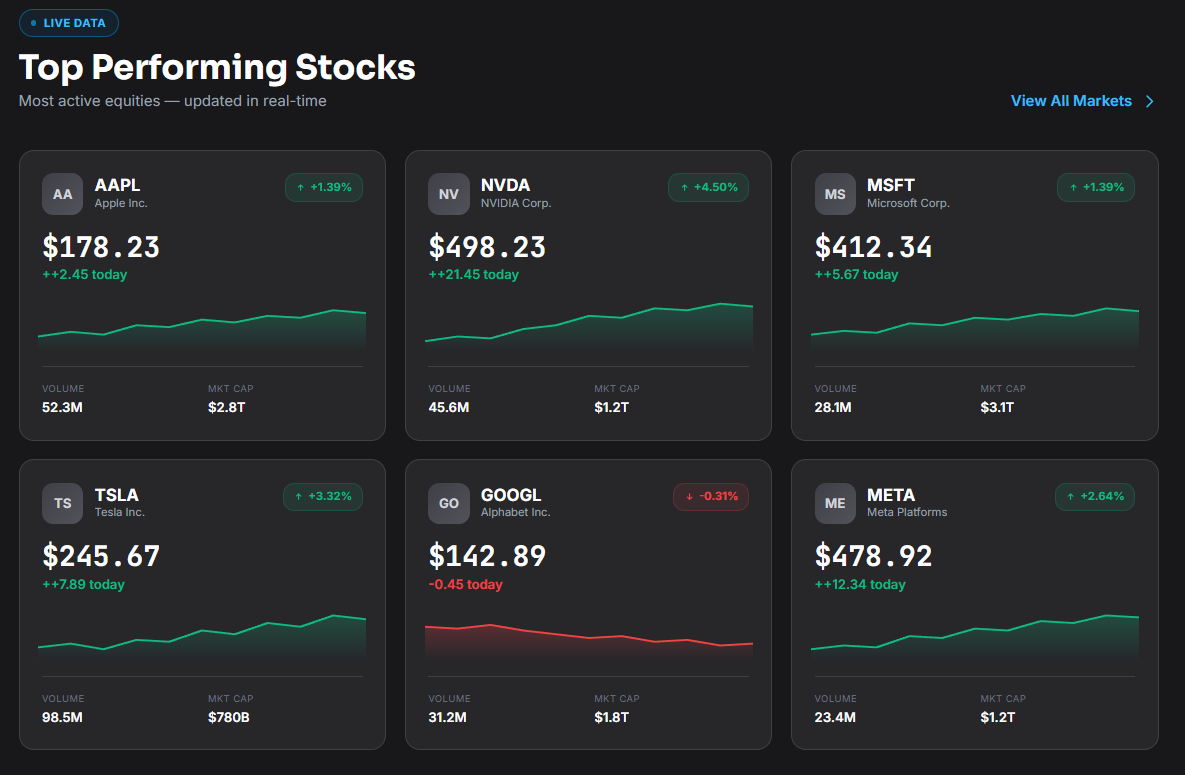Click the LIVE DATA status pill
This screenshot has width=1185, height=775.
pyautogui.click(x=69, y=23)
